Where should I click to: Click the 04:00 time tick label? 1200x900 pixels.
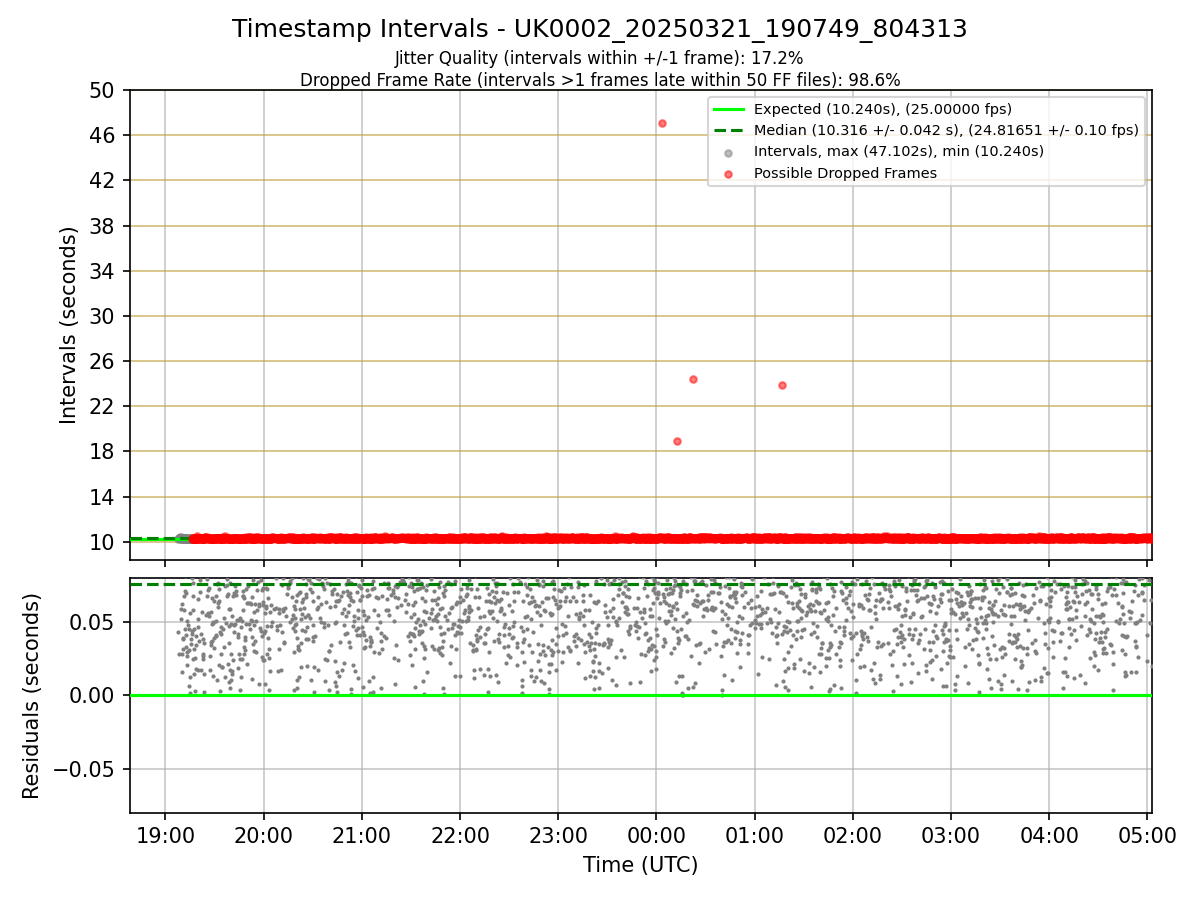[1049, 836]
